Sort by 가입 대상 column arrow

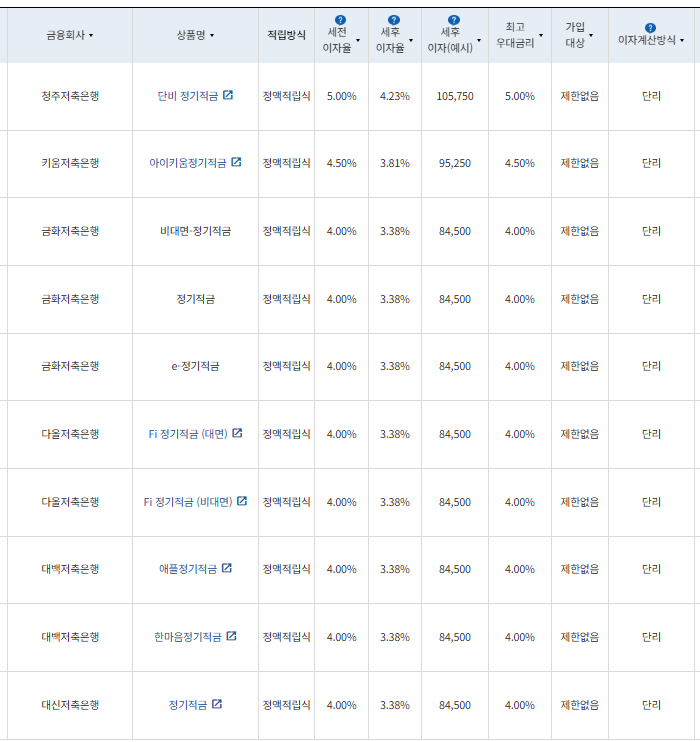pyautogui.click(x=591, y=35)
